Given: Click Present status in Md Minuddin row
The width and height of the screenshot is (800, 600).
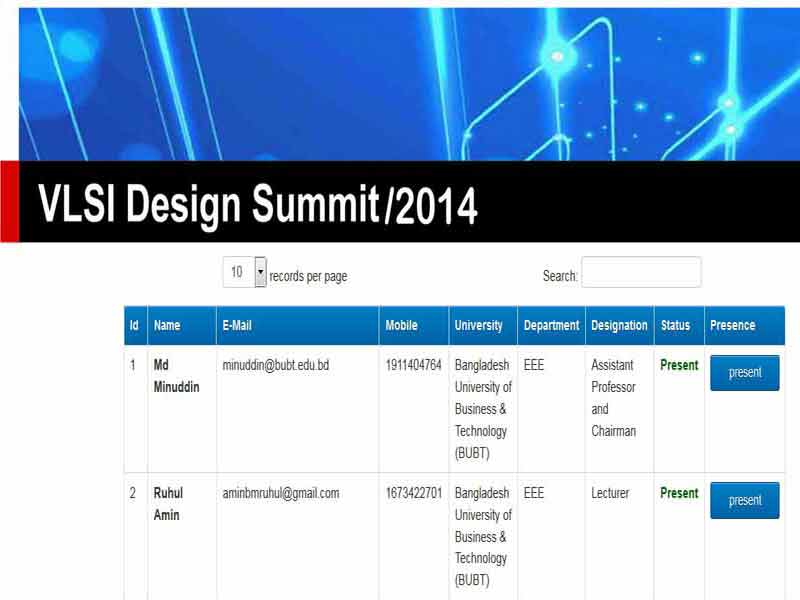Looking at the screenshot, I should tap(679, 365).
